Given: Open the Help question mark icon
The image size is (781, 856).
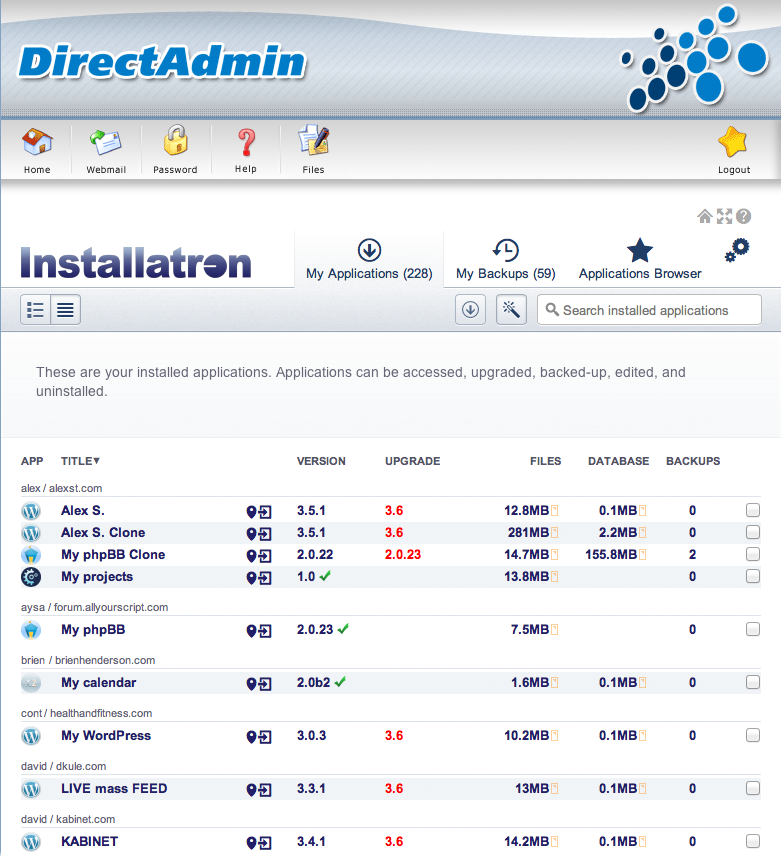Looking at the screenshot, I should coord(246,142).
